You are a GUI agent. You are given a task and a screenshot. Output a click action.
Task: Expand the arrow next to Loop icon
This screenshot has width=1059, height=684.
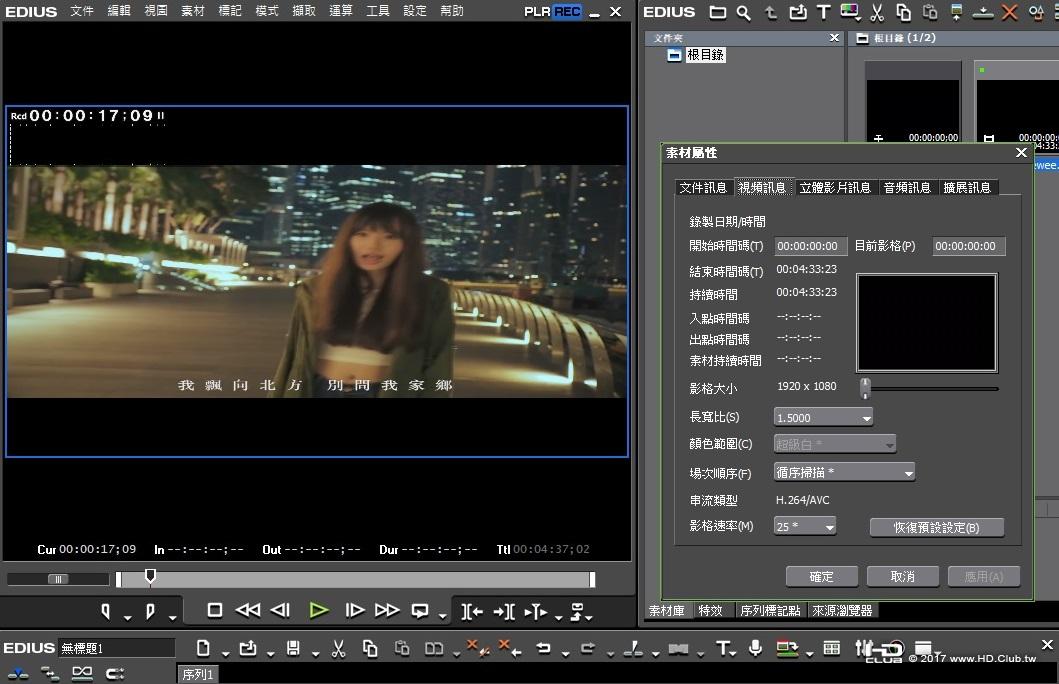point(442,616)
